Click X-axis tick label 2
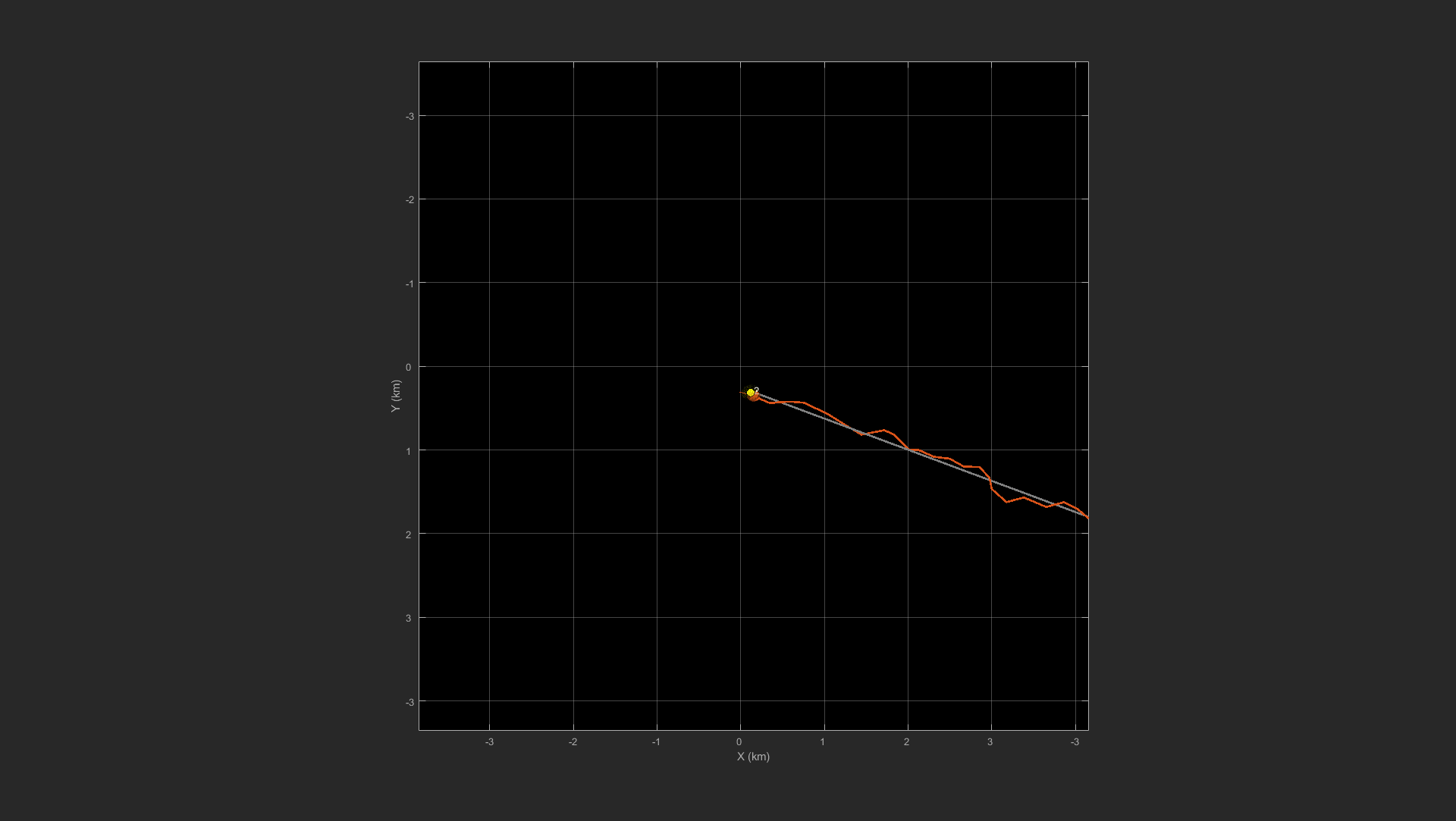Viewport: 1456px width, 821px height. 906,741
